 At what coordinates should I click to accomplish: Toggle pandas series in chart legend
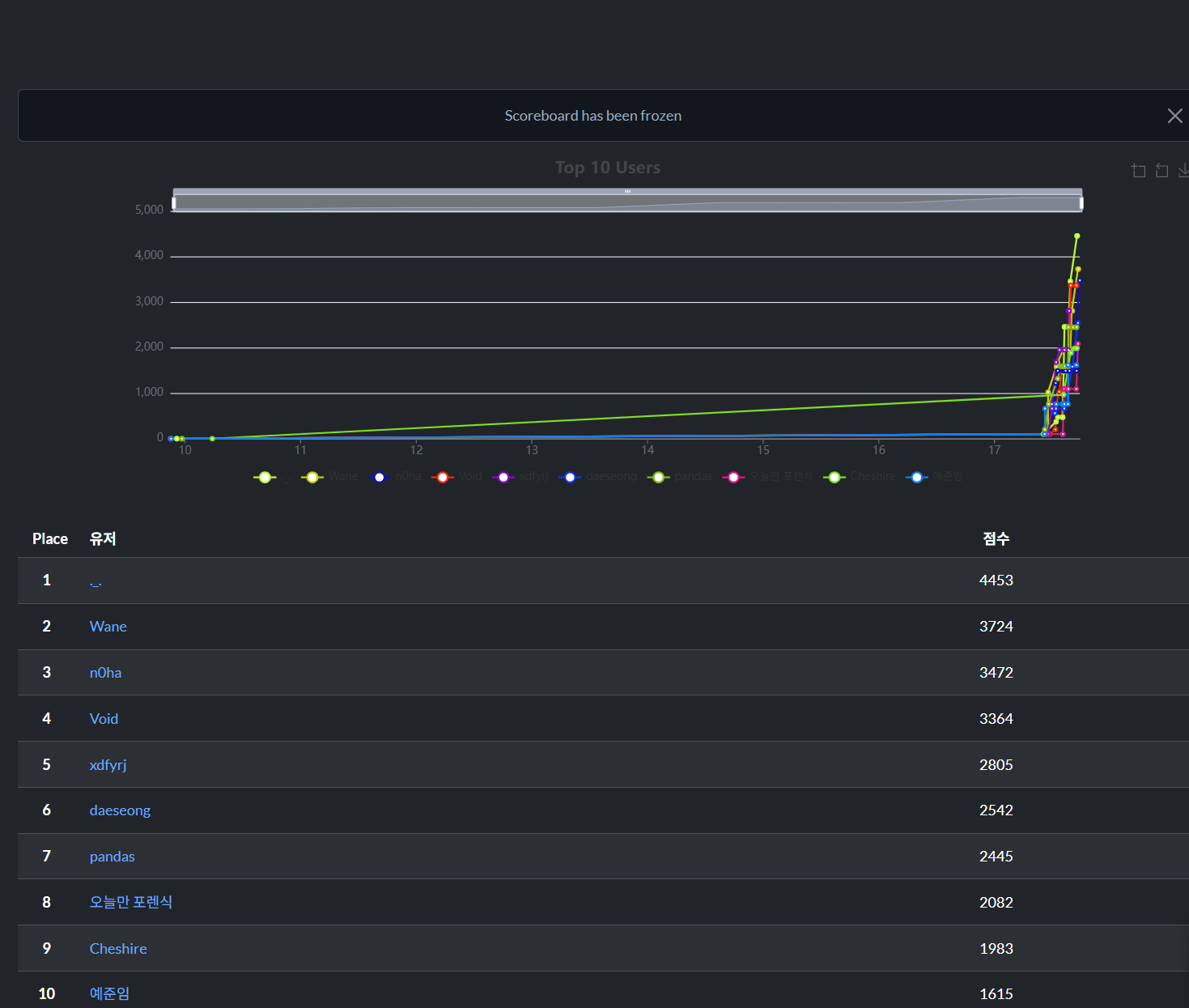(x=680, y=477)
